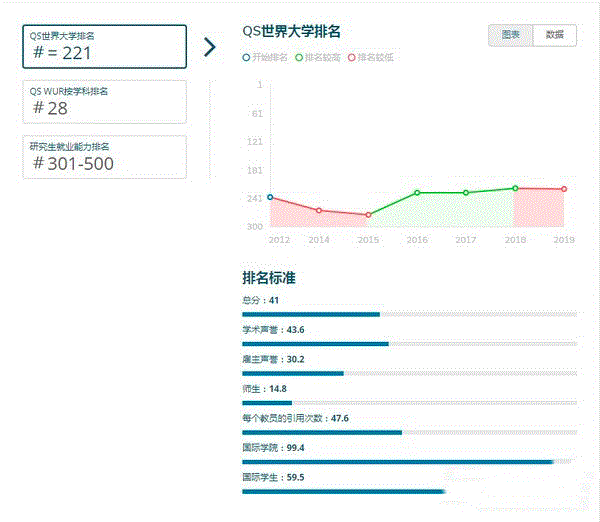This screenshot has height=522, width=600.
Task: Click the 总分 41 progress bar
Action: pos(409,315)
